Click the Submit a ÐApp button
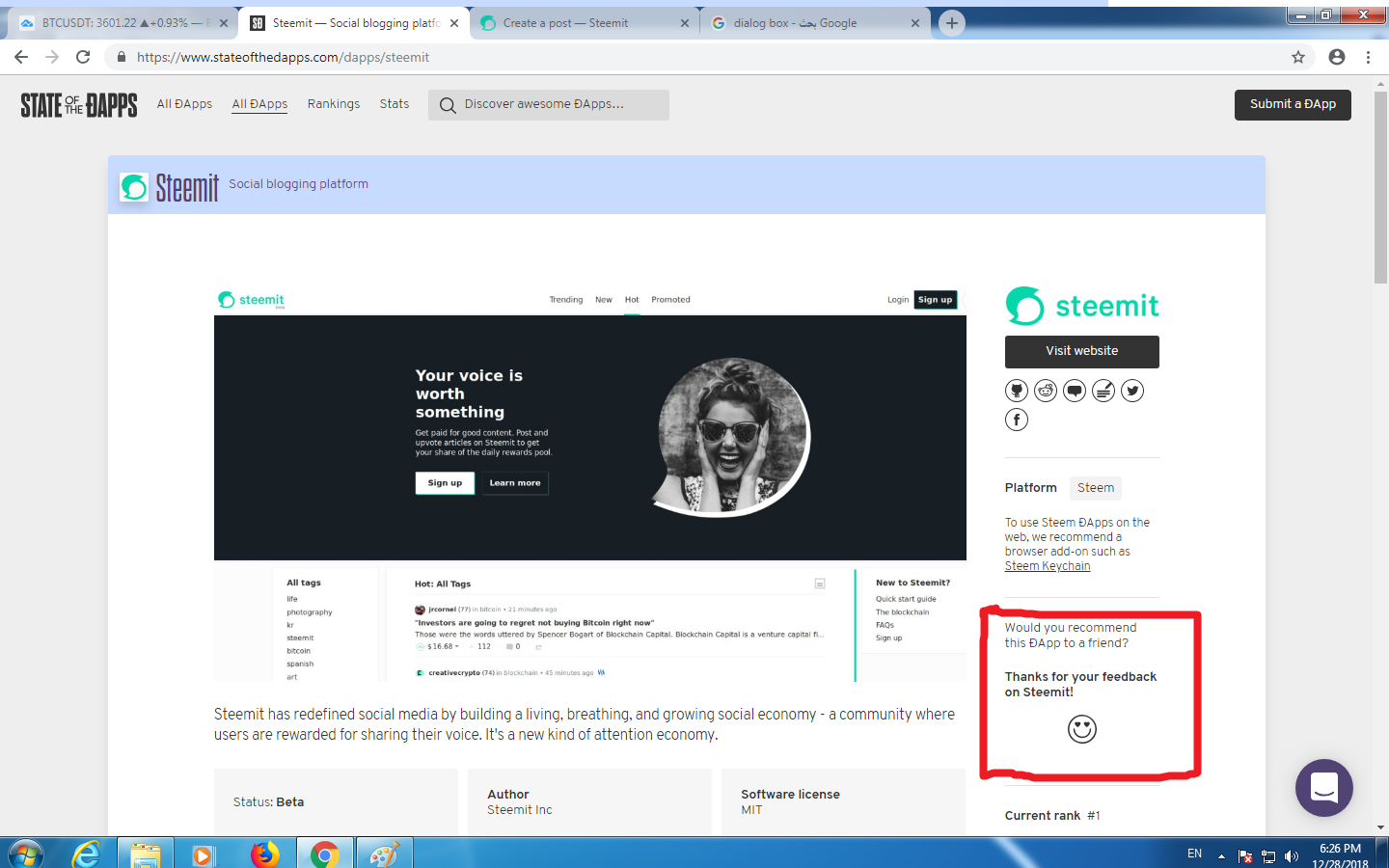 1293,105
